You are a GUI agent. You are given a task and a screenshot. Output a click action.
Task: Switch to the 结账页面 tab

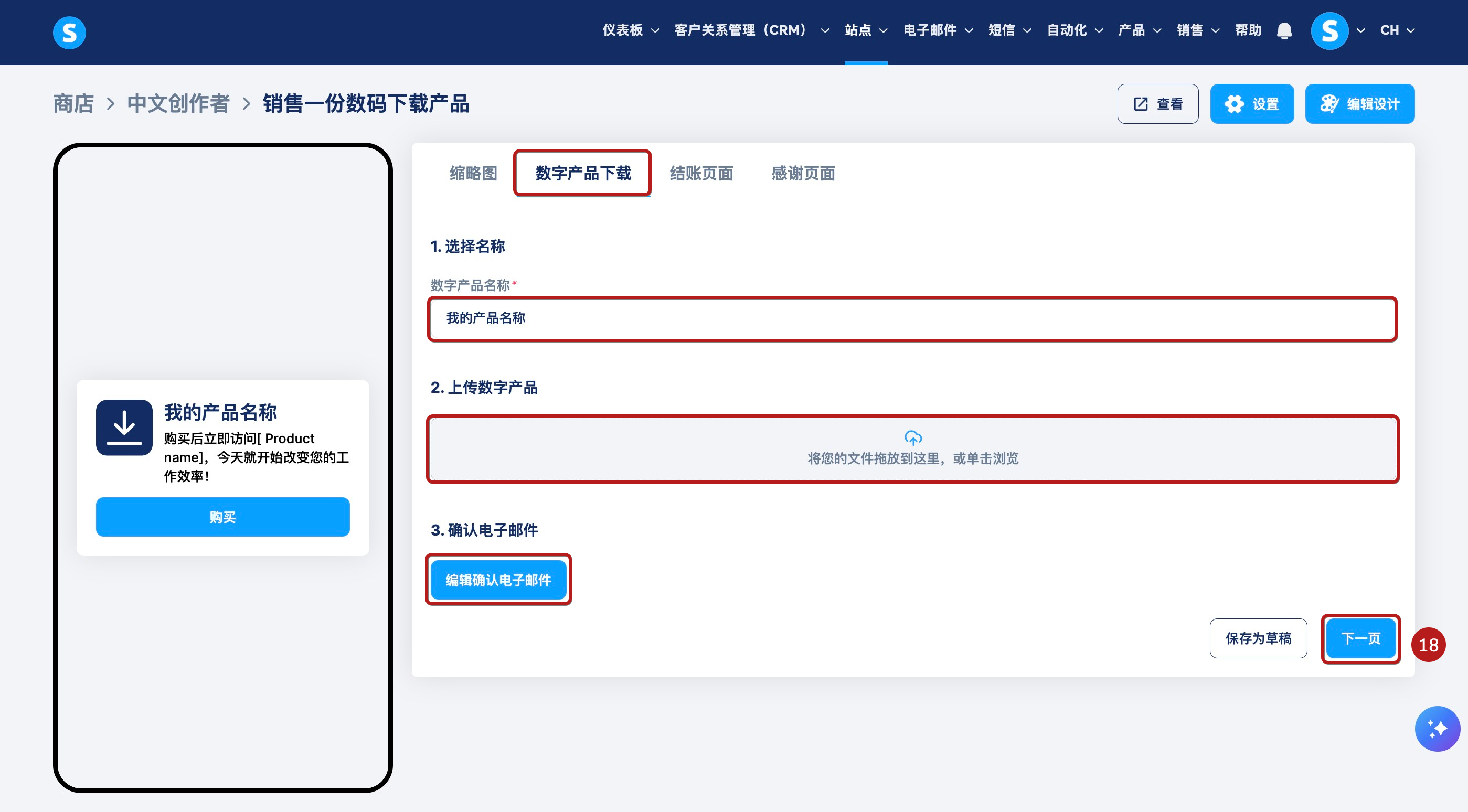pos(701,173)
